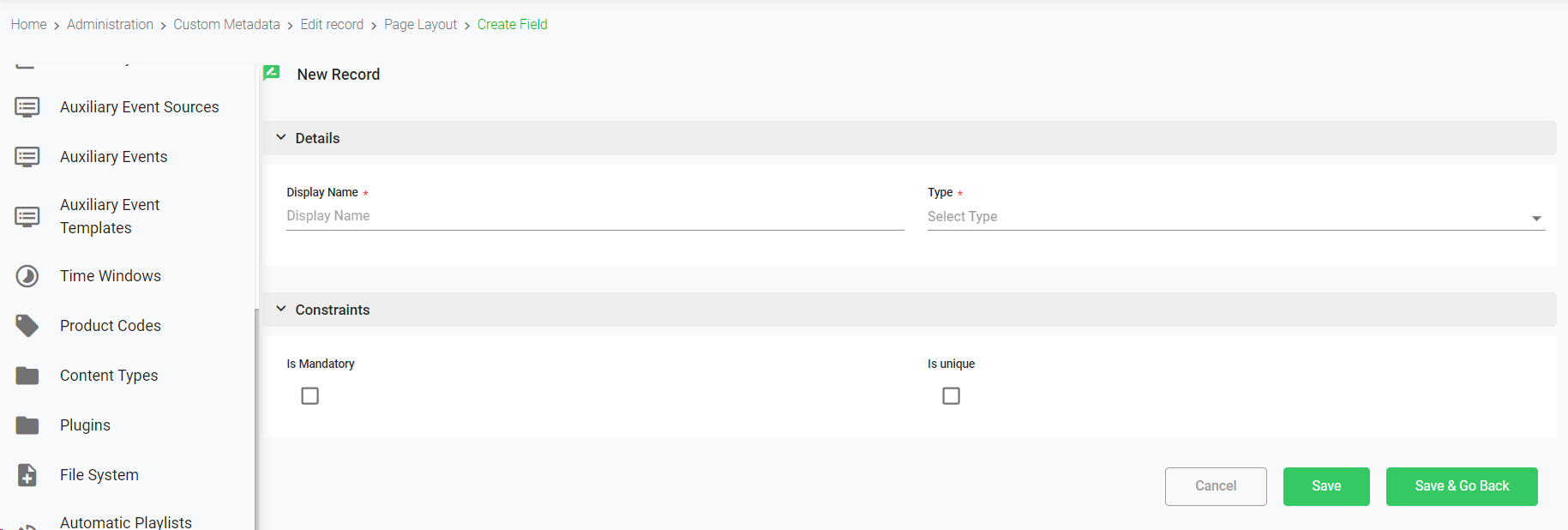Viewport: 1568px width, 530px height.
Task: Click the Plugins folder icon
Action: coord(27,425)
